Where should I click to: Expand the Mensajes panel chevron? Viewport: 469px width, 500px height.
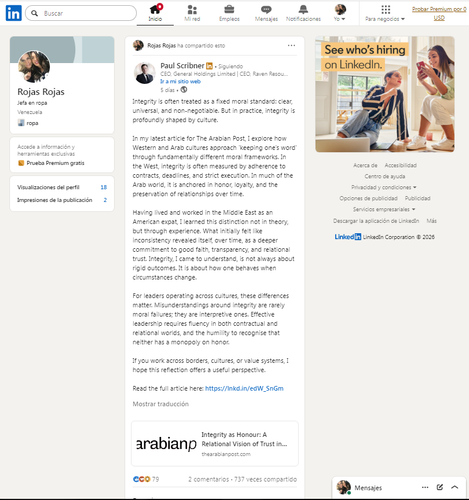tap(455, 487)
